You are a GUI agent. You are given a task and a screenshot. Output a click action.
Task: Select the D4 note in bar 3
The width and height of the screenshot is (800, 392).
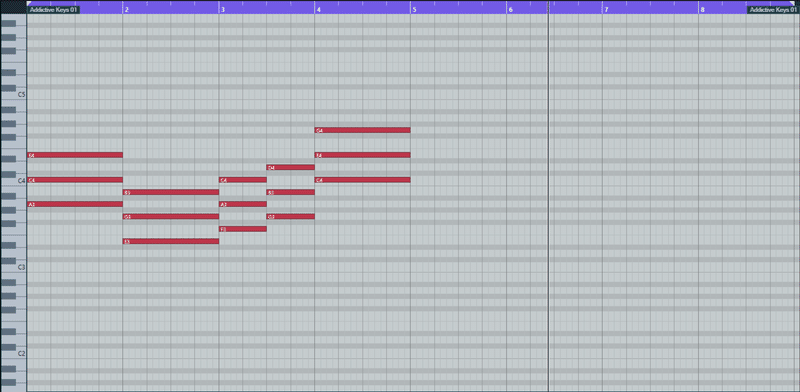(x=291, y=167)
